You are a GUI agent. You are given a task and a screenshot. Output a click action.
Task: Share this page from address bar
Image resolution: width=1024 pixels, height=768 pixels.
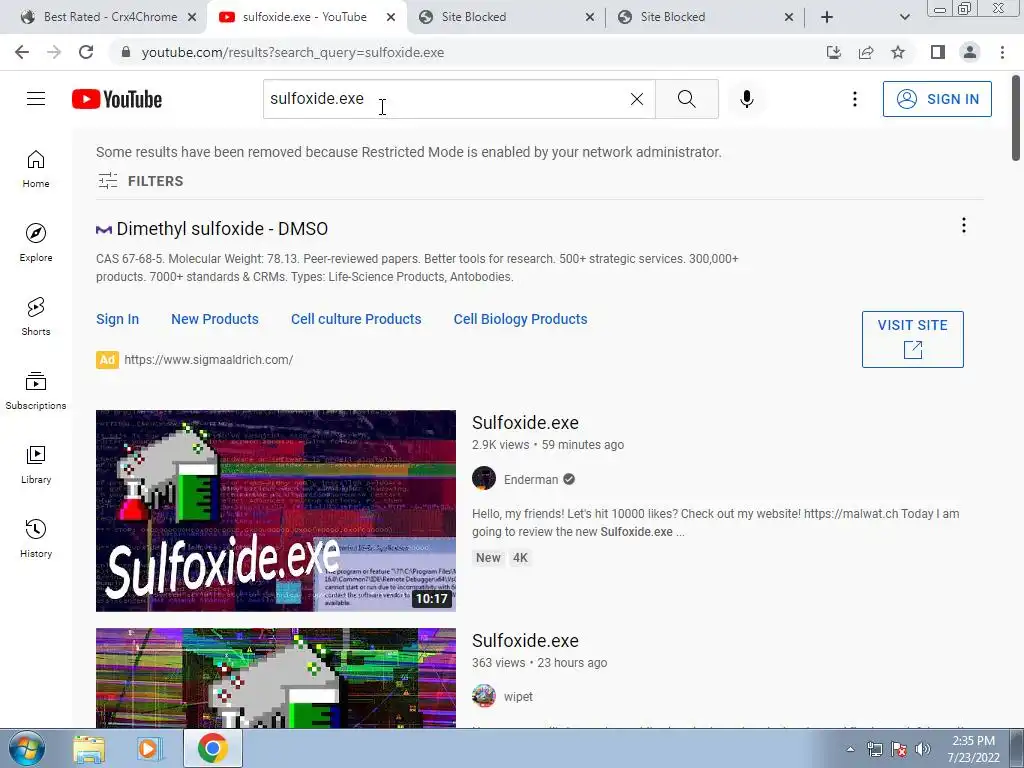pos(866,52)
